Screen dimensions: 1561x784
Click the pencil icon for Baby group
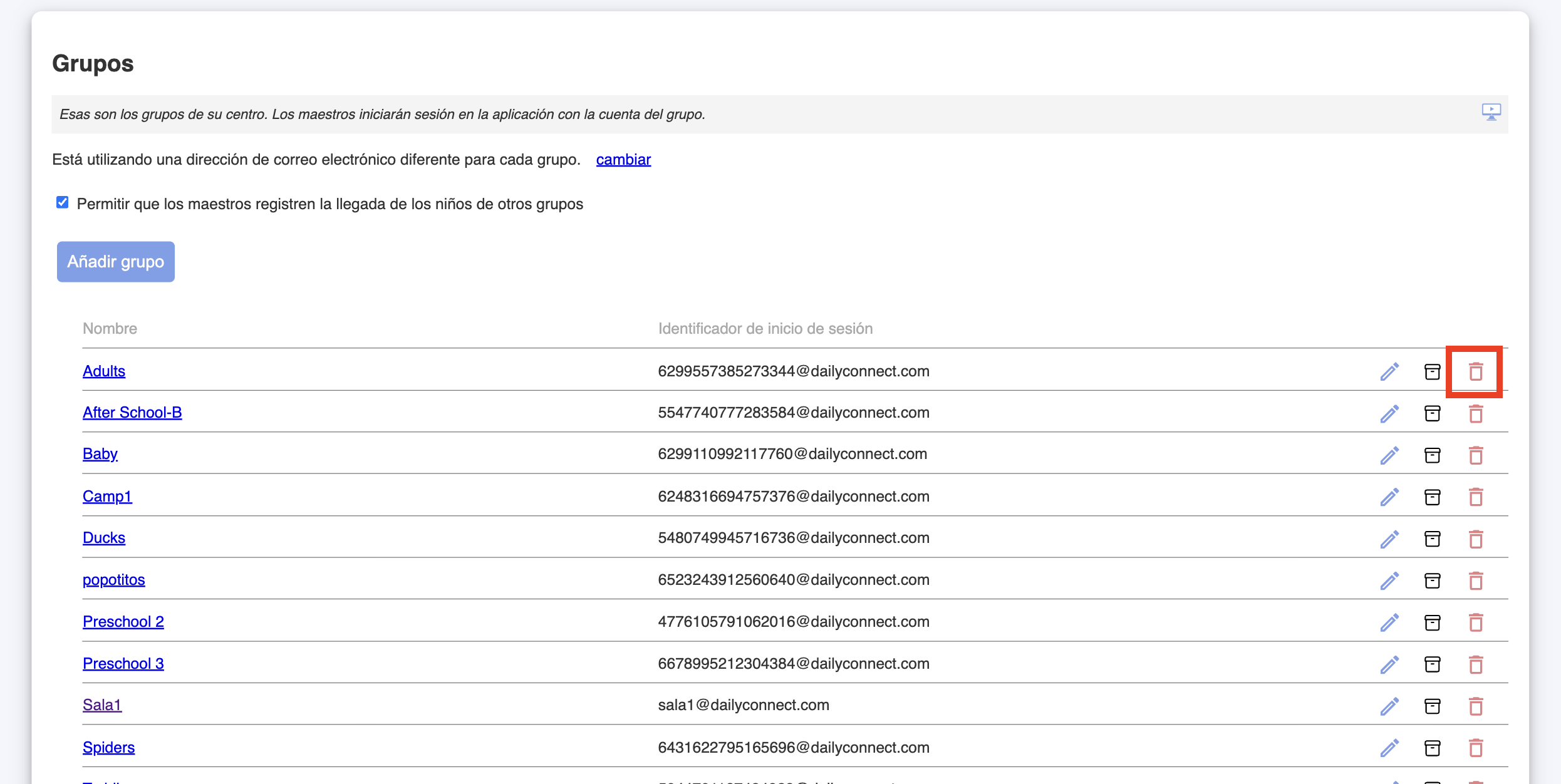point(1389,455)
